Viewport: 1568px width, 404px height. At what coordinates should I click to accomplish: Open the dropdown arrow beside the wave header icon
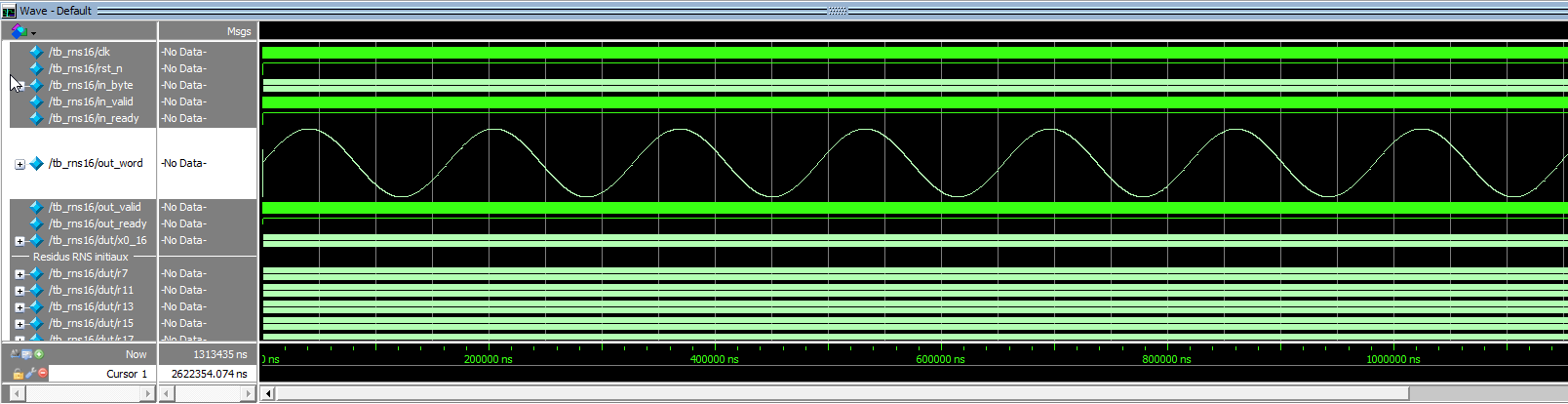34,33
